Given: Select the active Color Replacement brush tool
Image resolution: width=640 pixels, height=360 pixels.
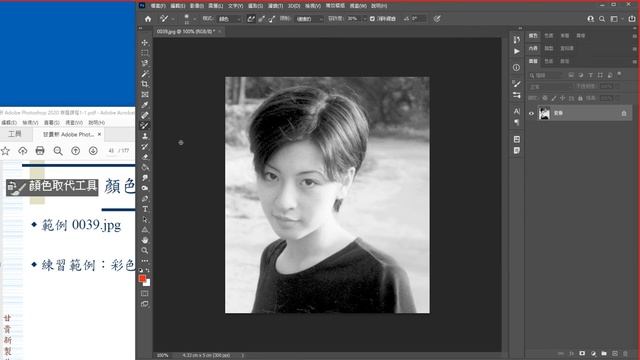Looking at the screenshot, I should click(x=145, y=126).
